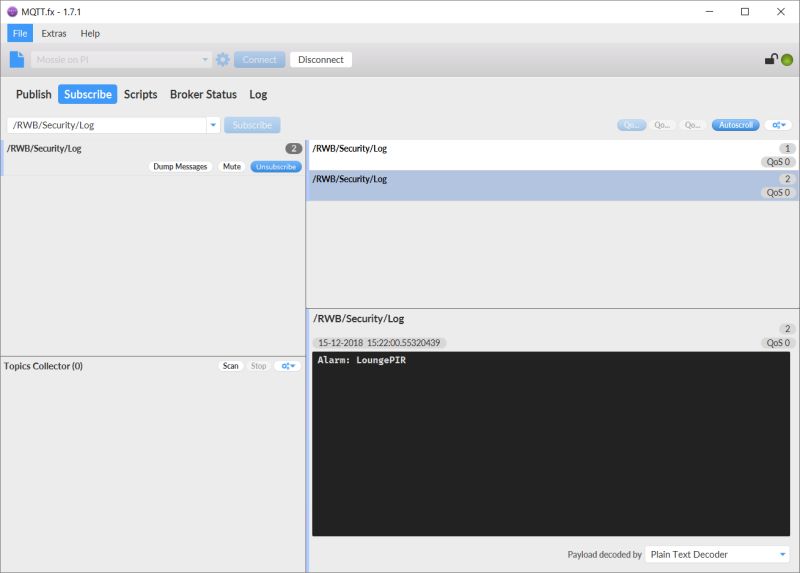
Task: Open Topics Collector gear options dropdown
Action: [288, 366]
